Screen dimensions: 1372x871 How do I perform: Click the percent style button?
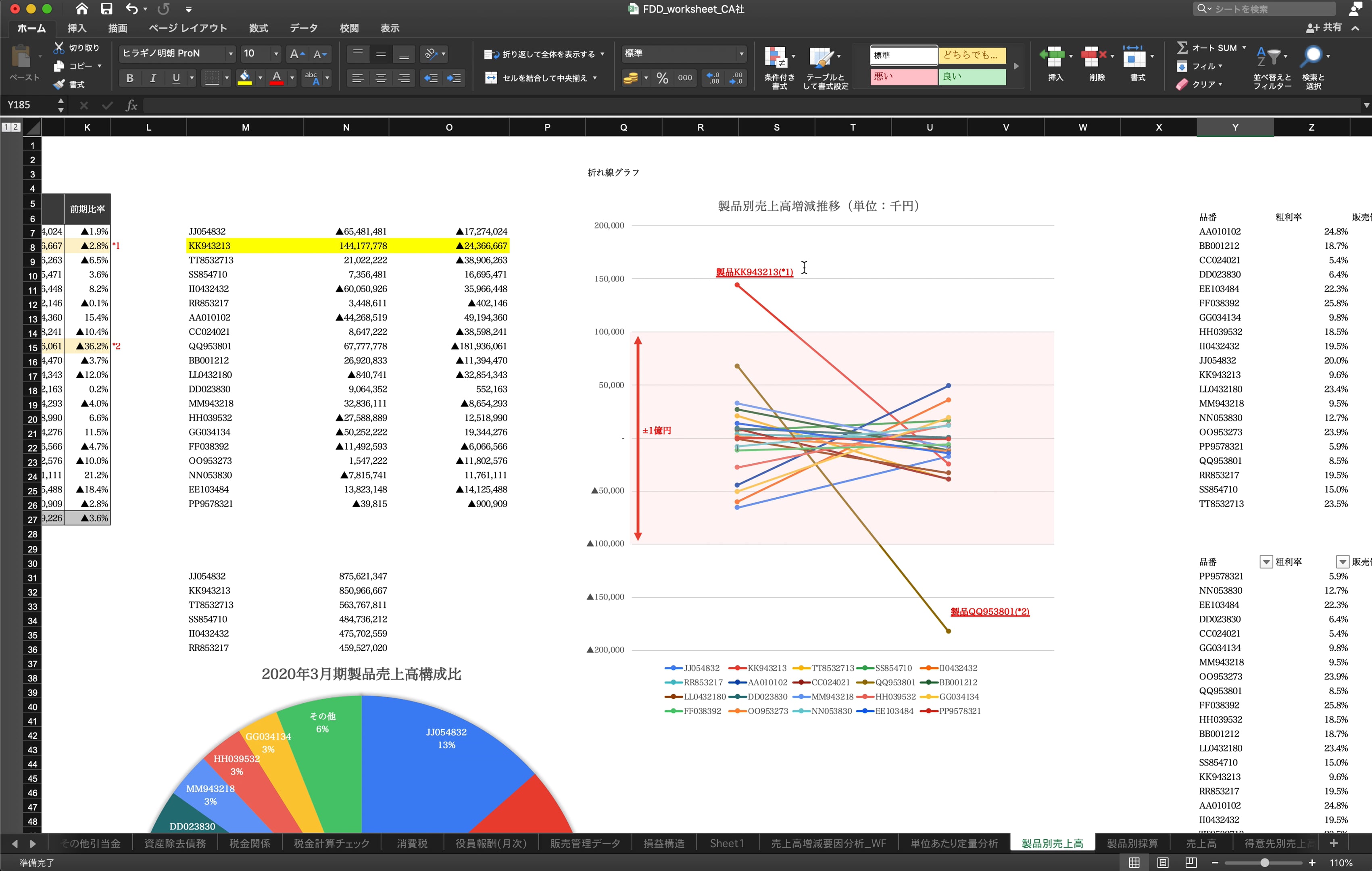coord(662,78)
